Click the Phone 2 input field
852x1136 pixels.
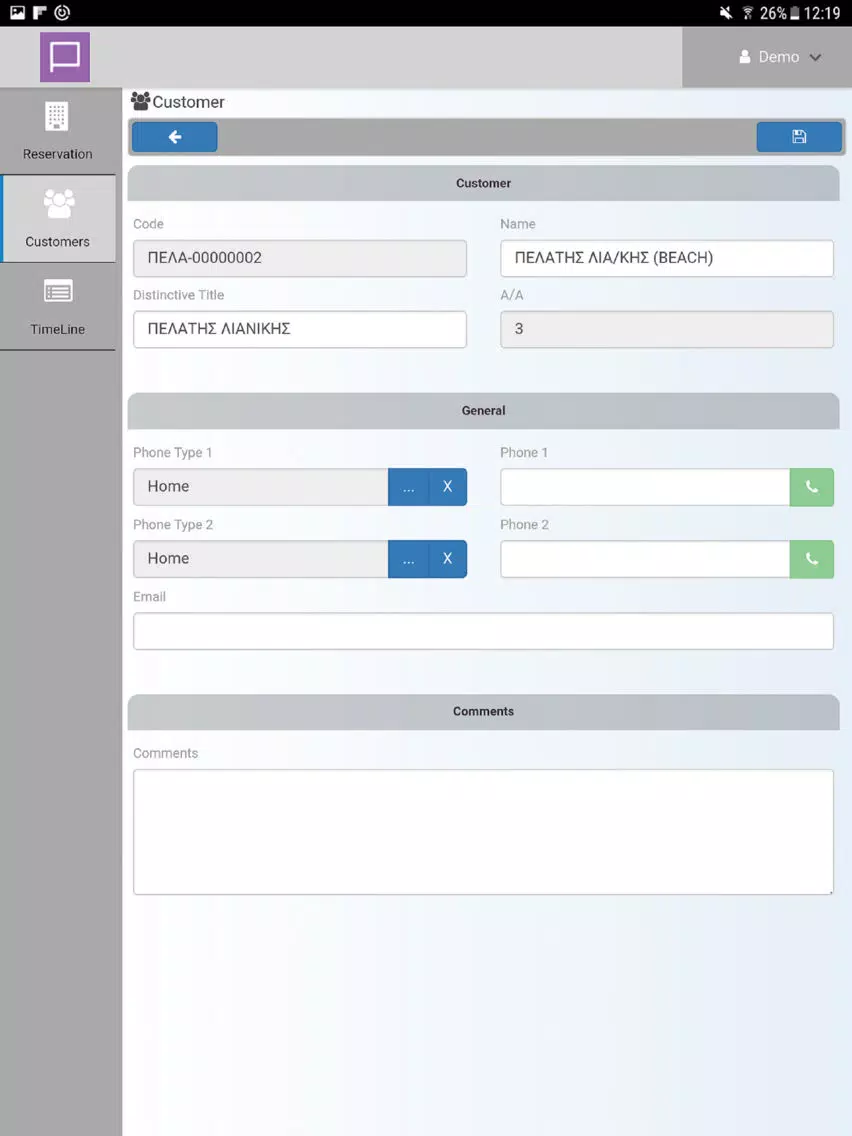pyautogui.click(x=645, y=559)
